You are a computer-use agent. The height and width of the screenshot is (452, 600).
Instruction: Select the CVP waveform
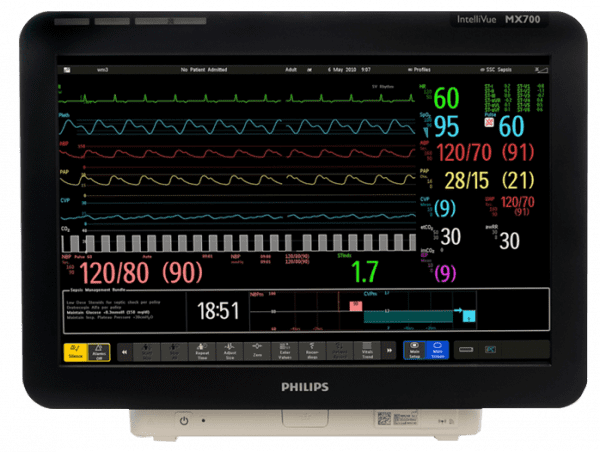237,217
